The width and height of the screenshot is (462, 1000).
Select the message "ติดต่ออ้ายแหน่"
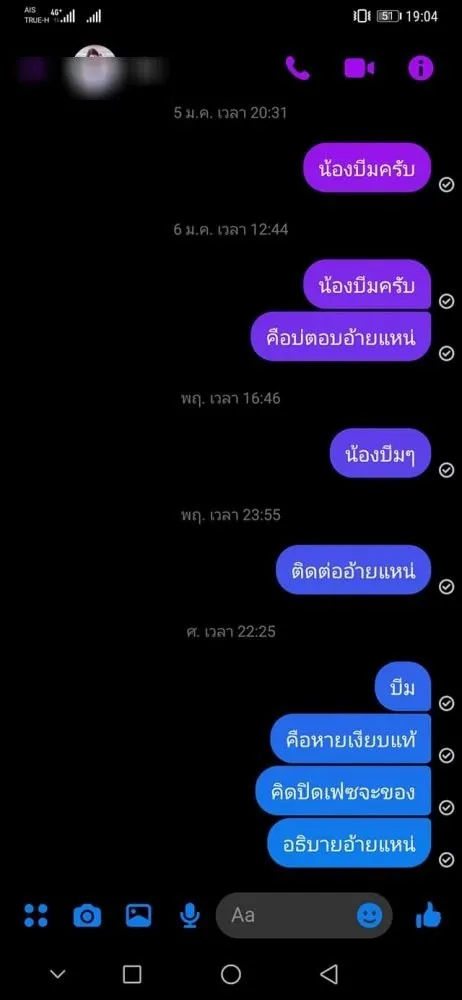354,570
